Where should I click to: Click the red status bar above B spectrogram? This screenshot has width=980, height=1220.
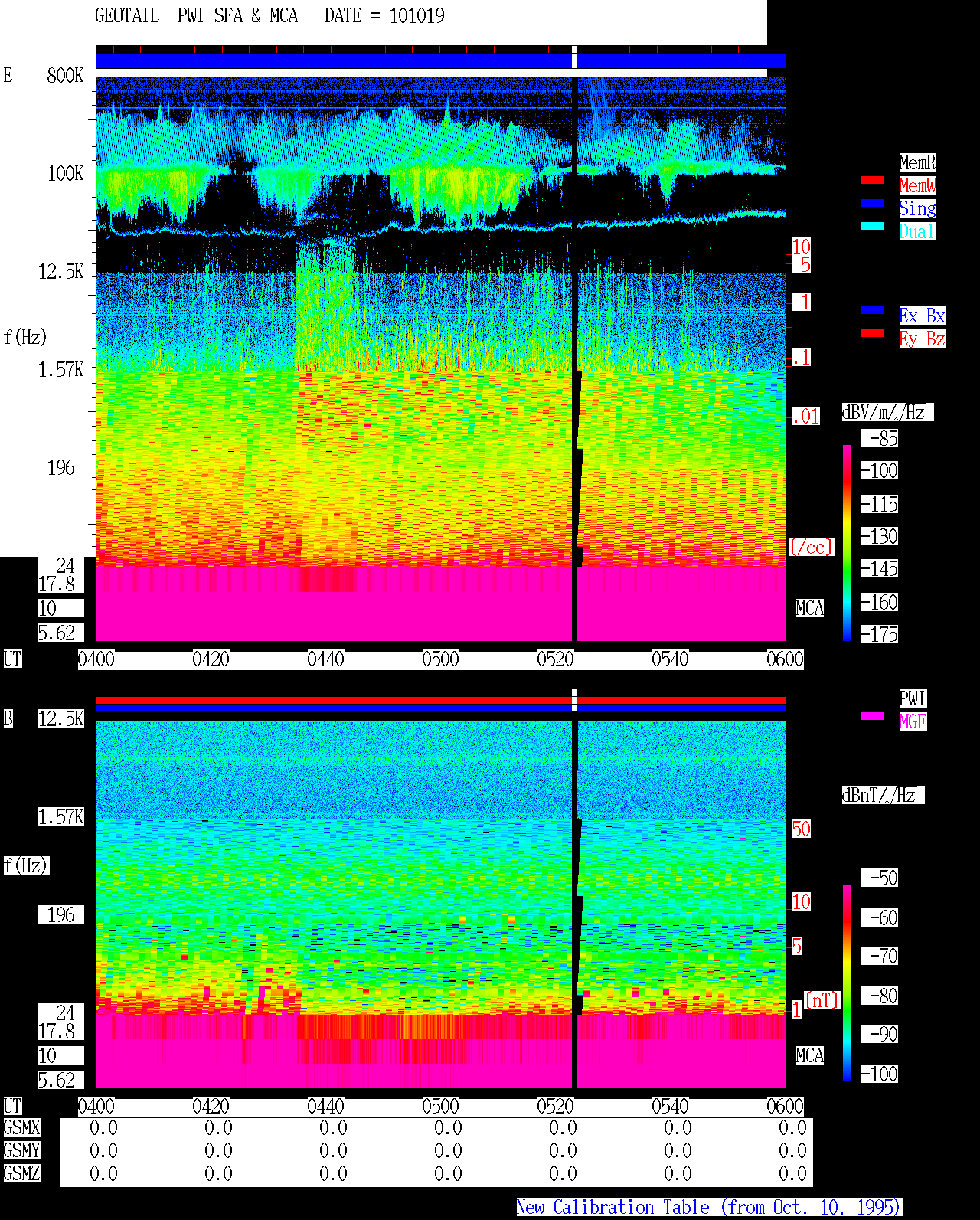[440, 700]
